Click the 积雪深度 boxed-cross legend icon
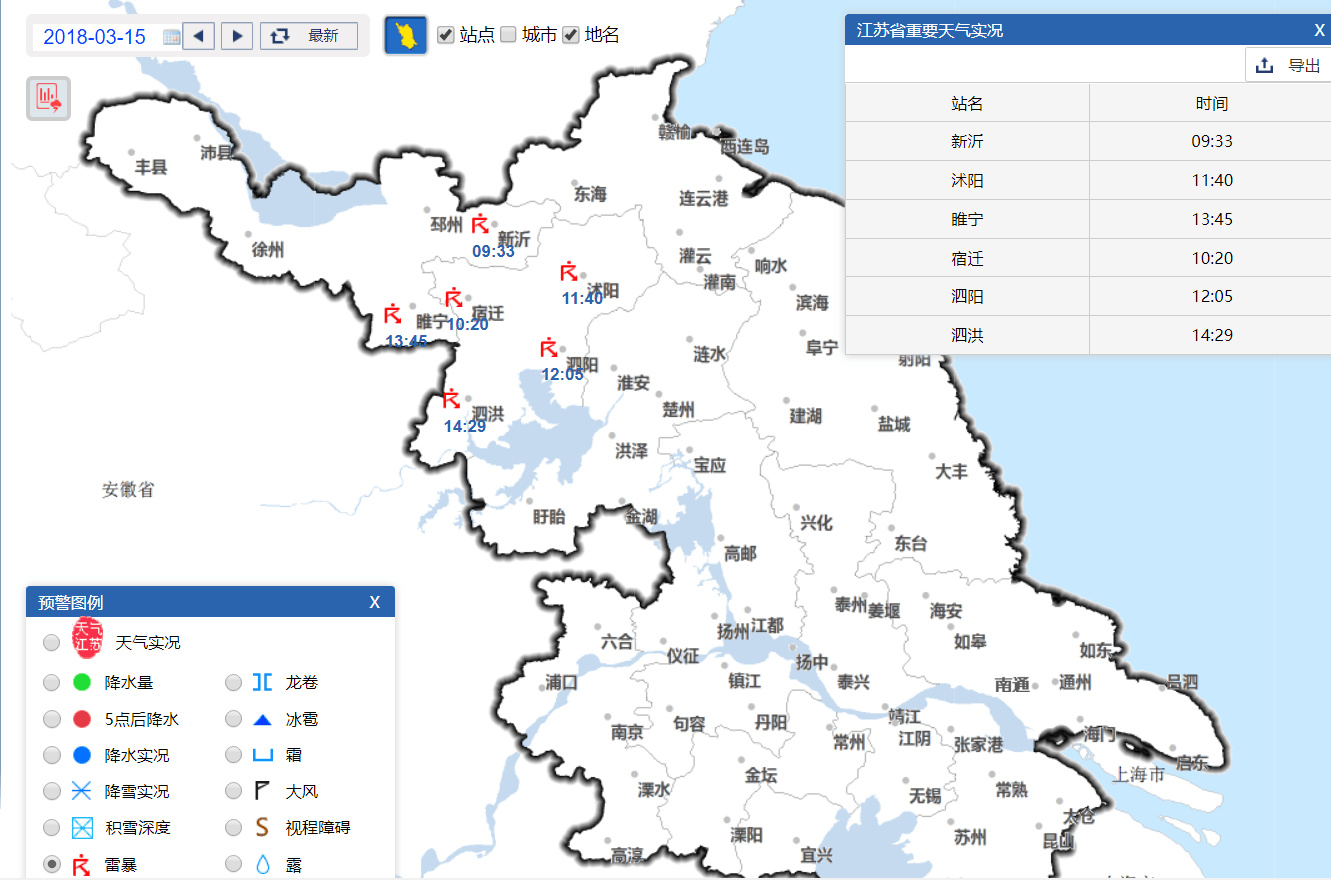This screenshot has height=880, width=1331. [82, 828]
